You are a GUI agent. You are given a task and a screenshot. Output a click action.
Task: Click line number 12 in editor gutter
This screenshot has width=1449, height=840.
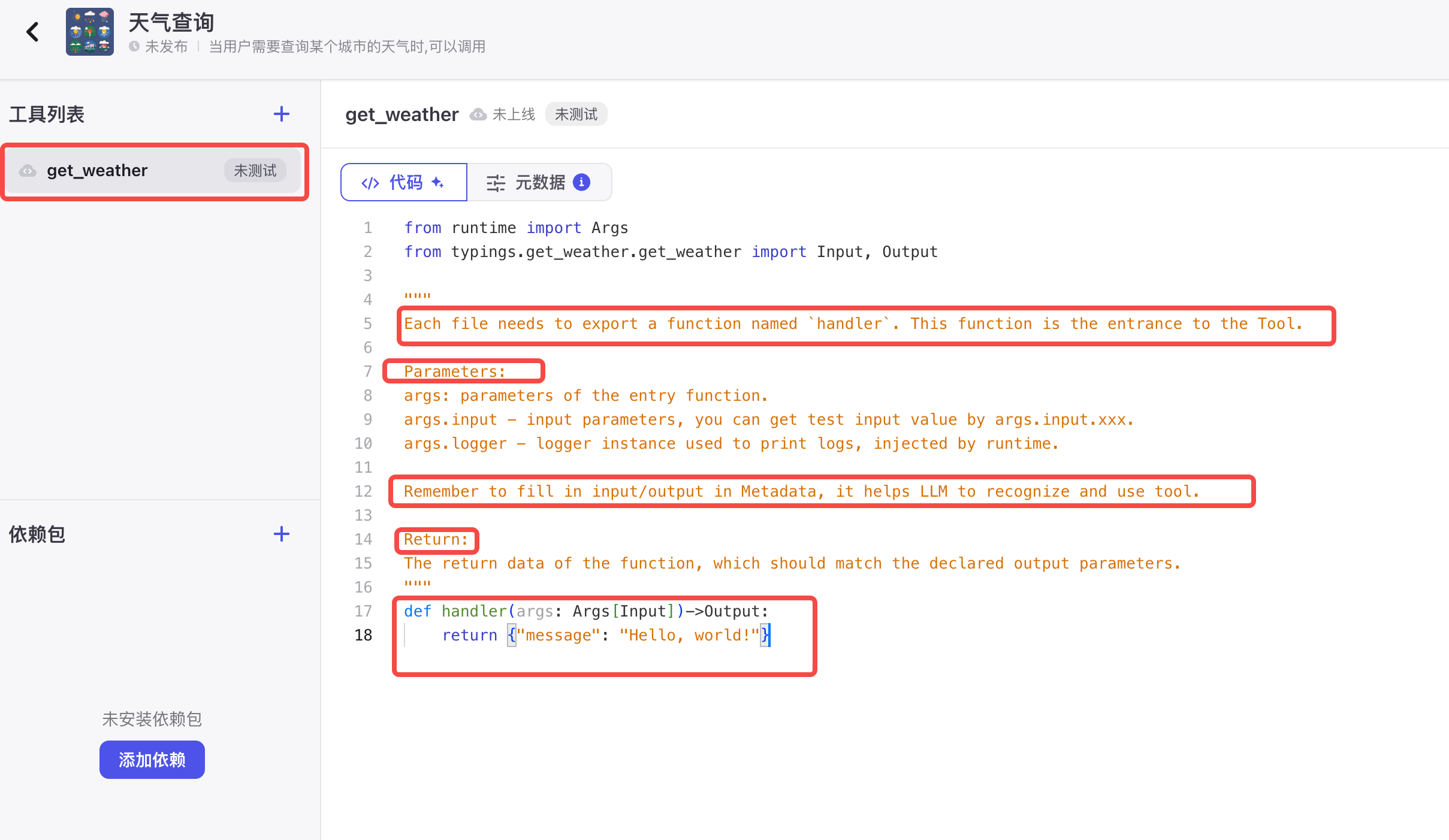point(363,491)
